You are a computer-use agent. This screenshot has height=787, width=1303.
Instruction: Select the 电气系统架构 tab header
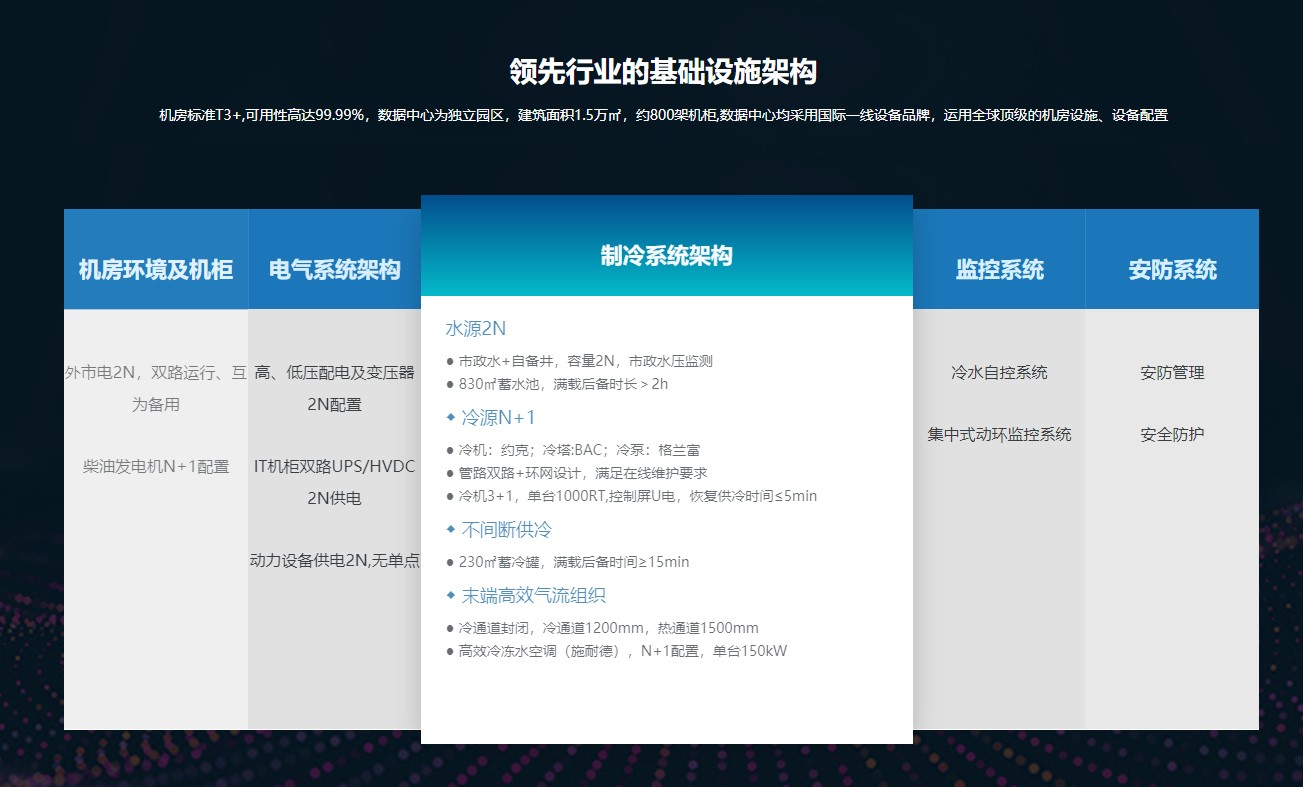pyautogui.click(x=335, y=259)
